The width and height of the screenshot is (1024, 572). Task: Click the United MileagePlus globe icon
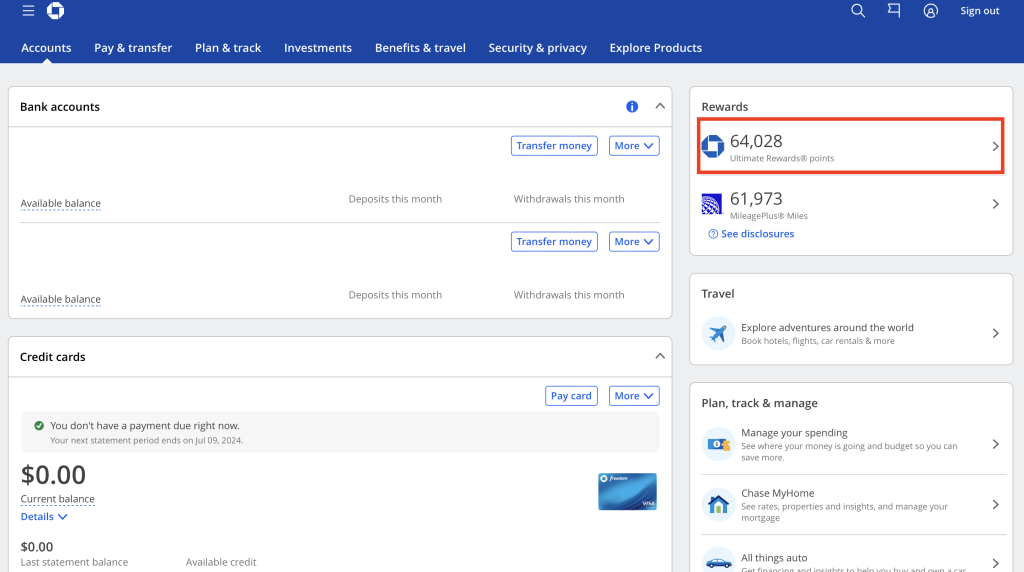click(712, 204)
